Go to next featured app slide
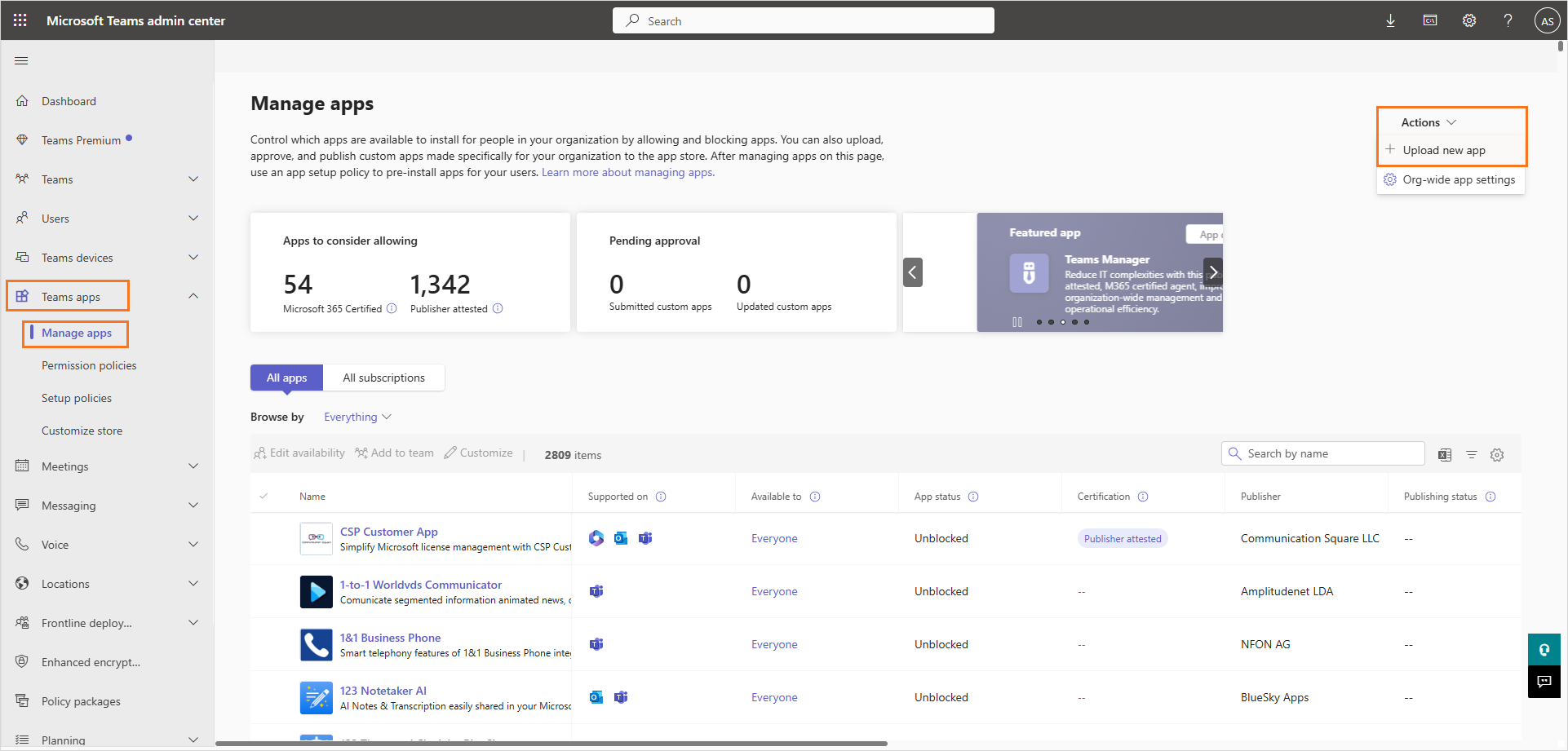Screen dimensions: 1568x751 pyautogui.click(x=1213, y=272)
